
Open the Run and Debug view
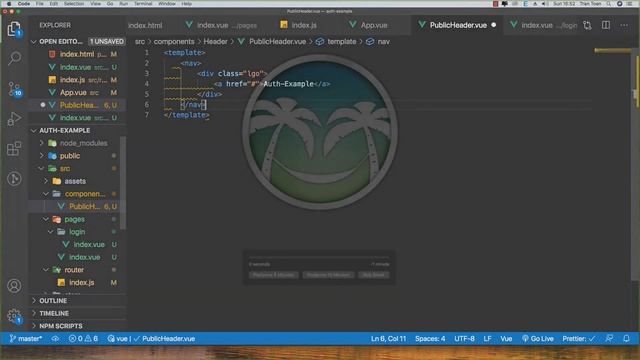(x=14, y=119)
